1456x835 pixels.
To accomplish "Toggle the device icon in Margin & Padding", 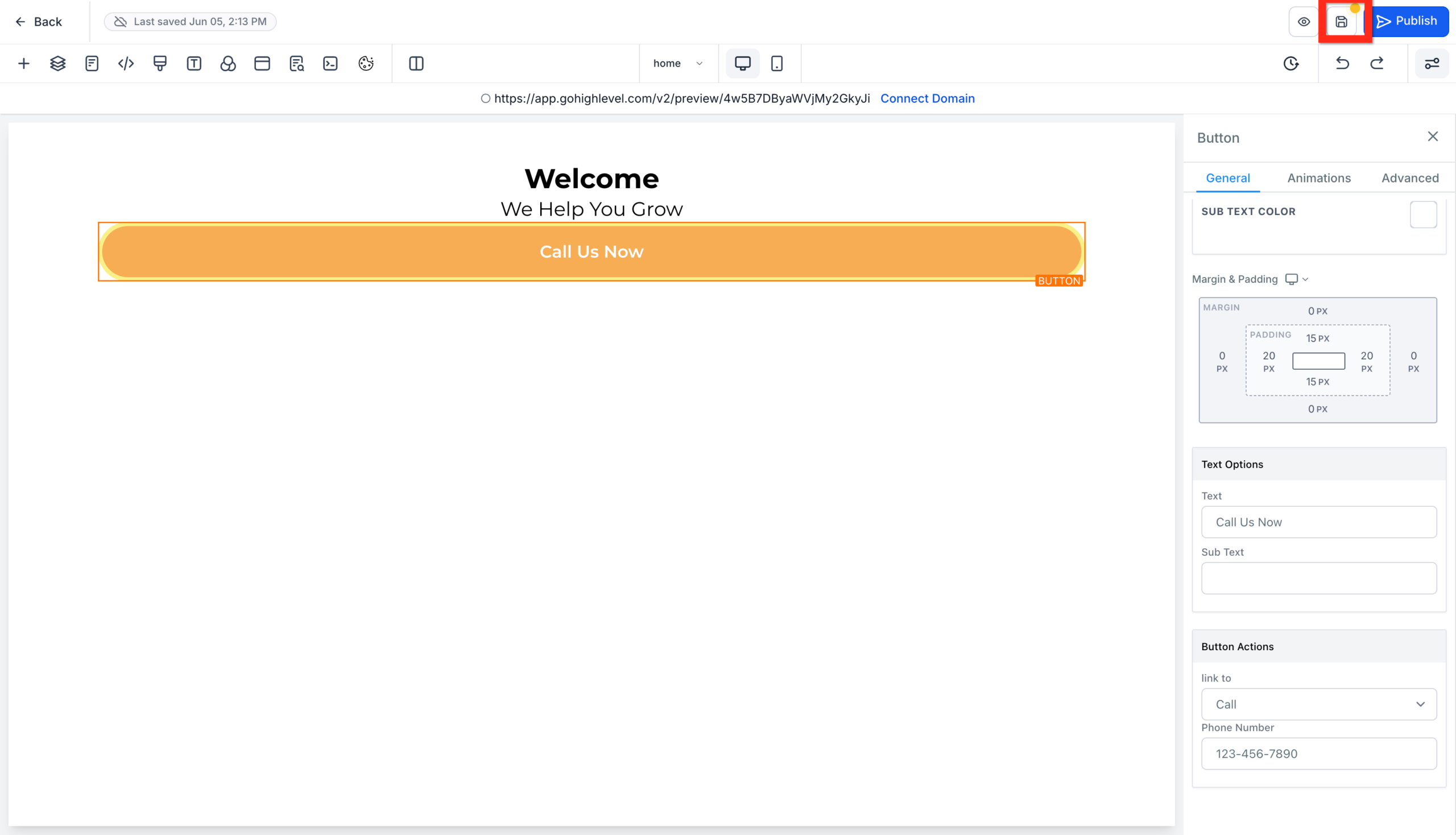I will pyautogui.click(x=1292, y=279).
